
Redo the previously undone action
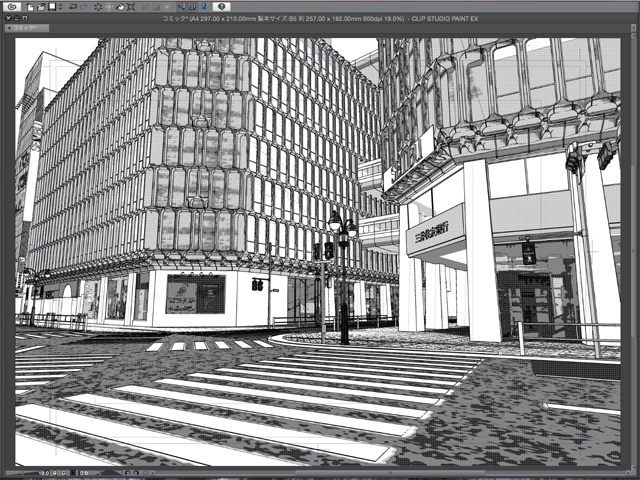pyautogui.click(x=84, y=7)
